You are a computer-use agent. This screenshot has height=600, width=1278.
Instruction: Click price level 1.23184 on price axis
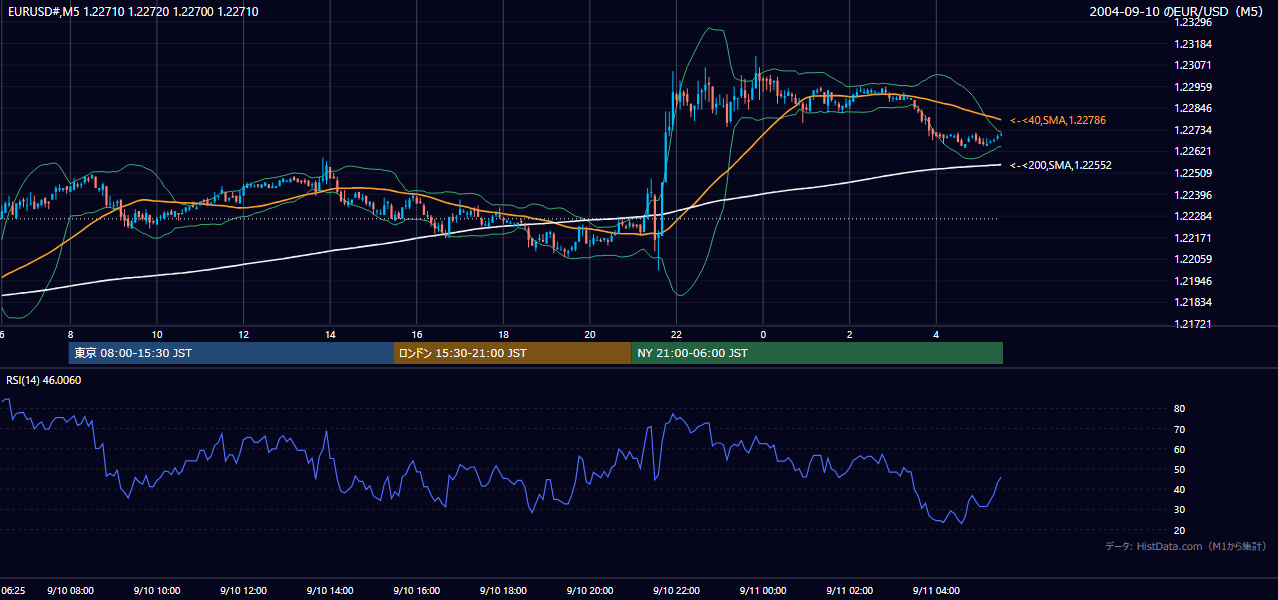pyautogui.click(x=1192, y=44)
